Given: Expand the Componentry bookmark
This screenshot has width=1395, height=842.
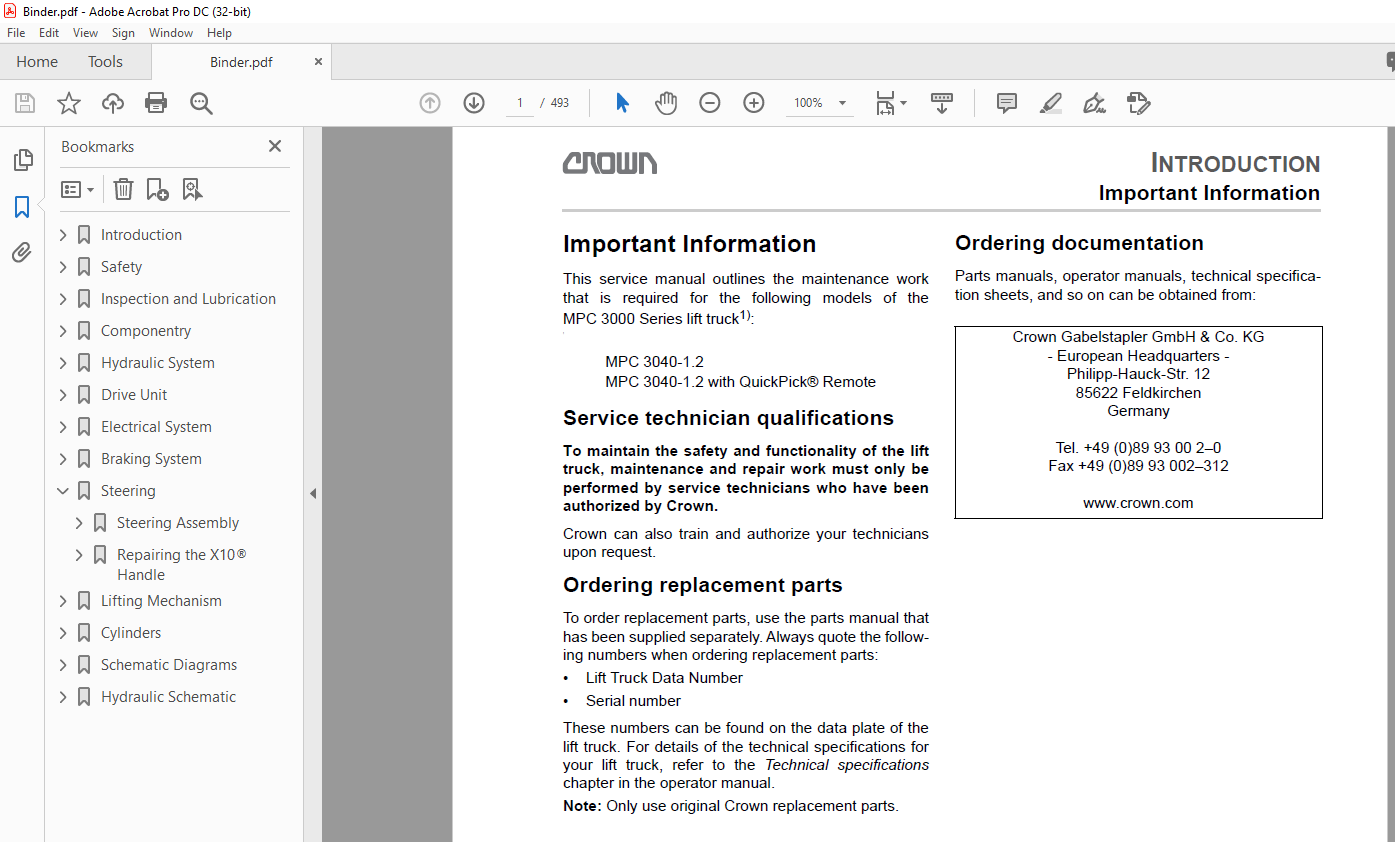Looking at the screenshot, I should click(x=64, y=331).
